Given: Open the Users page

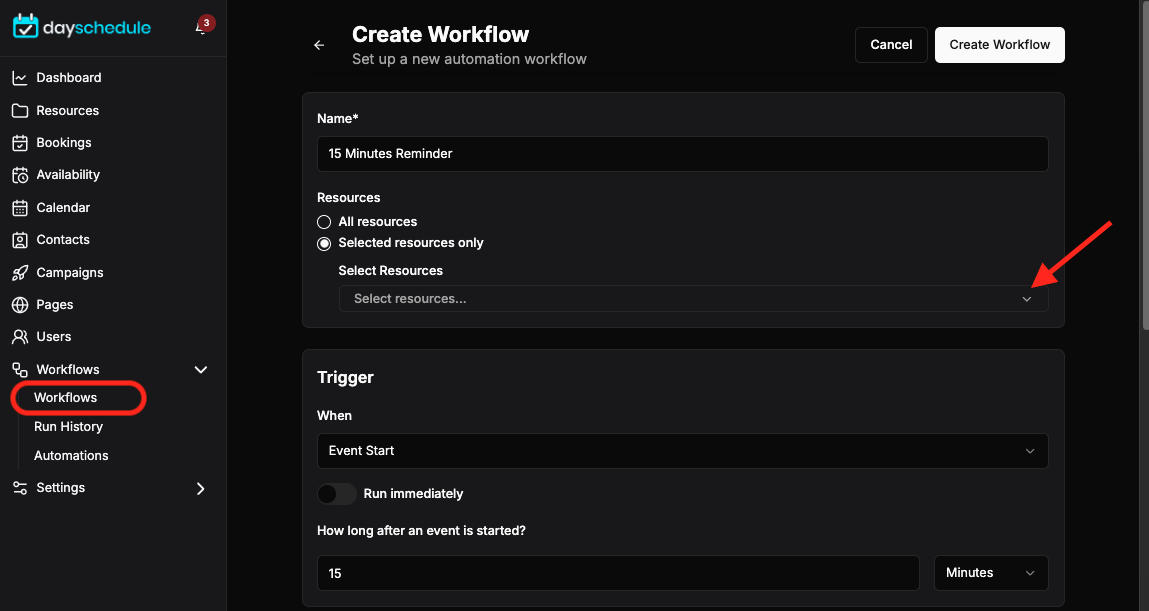Looking at the screenshot, I should (x=53, y=337).
